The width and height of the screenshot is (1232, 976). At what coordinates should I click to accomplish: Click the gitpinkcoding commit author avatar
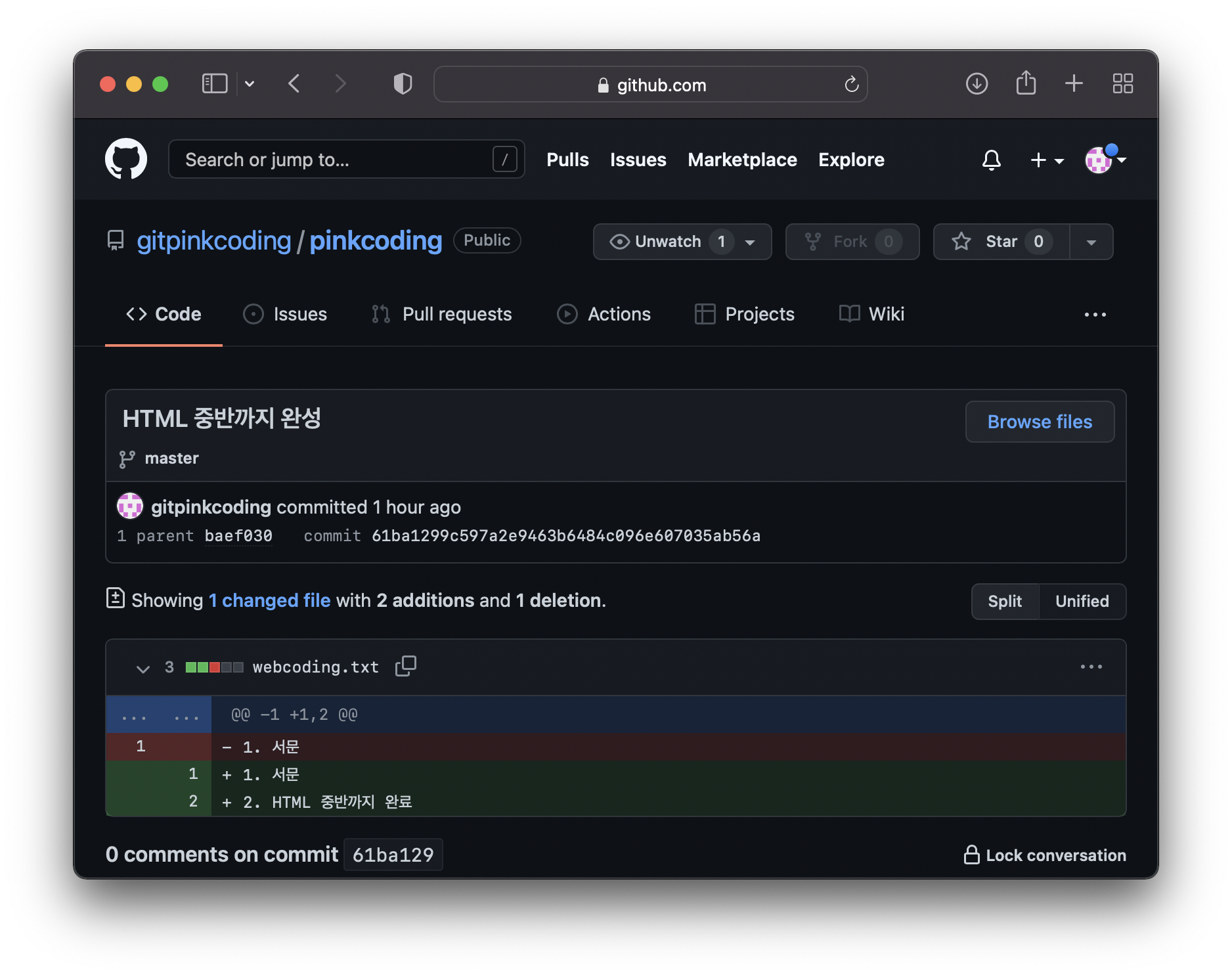[x=130, y=506]
